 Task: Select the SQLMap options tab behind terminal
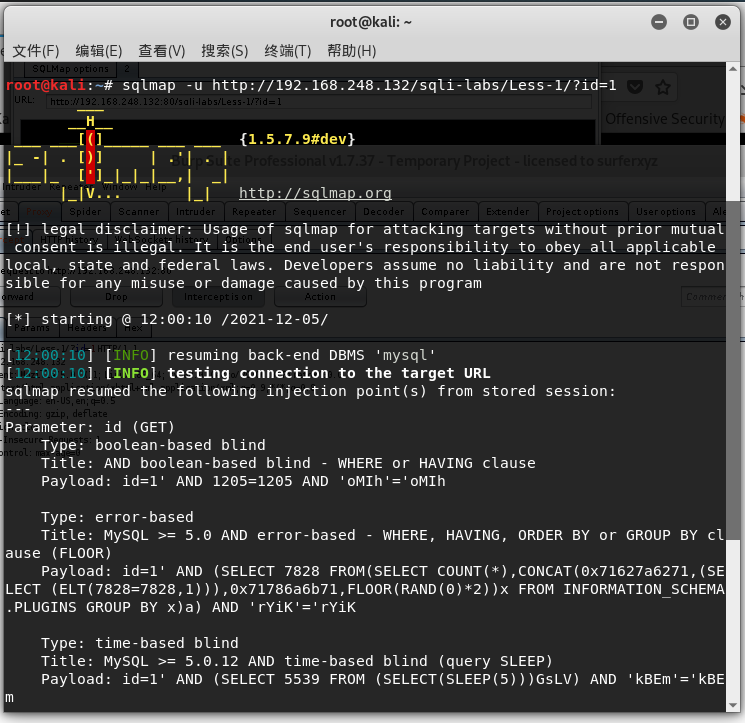(70, 69)
